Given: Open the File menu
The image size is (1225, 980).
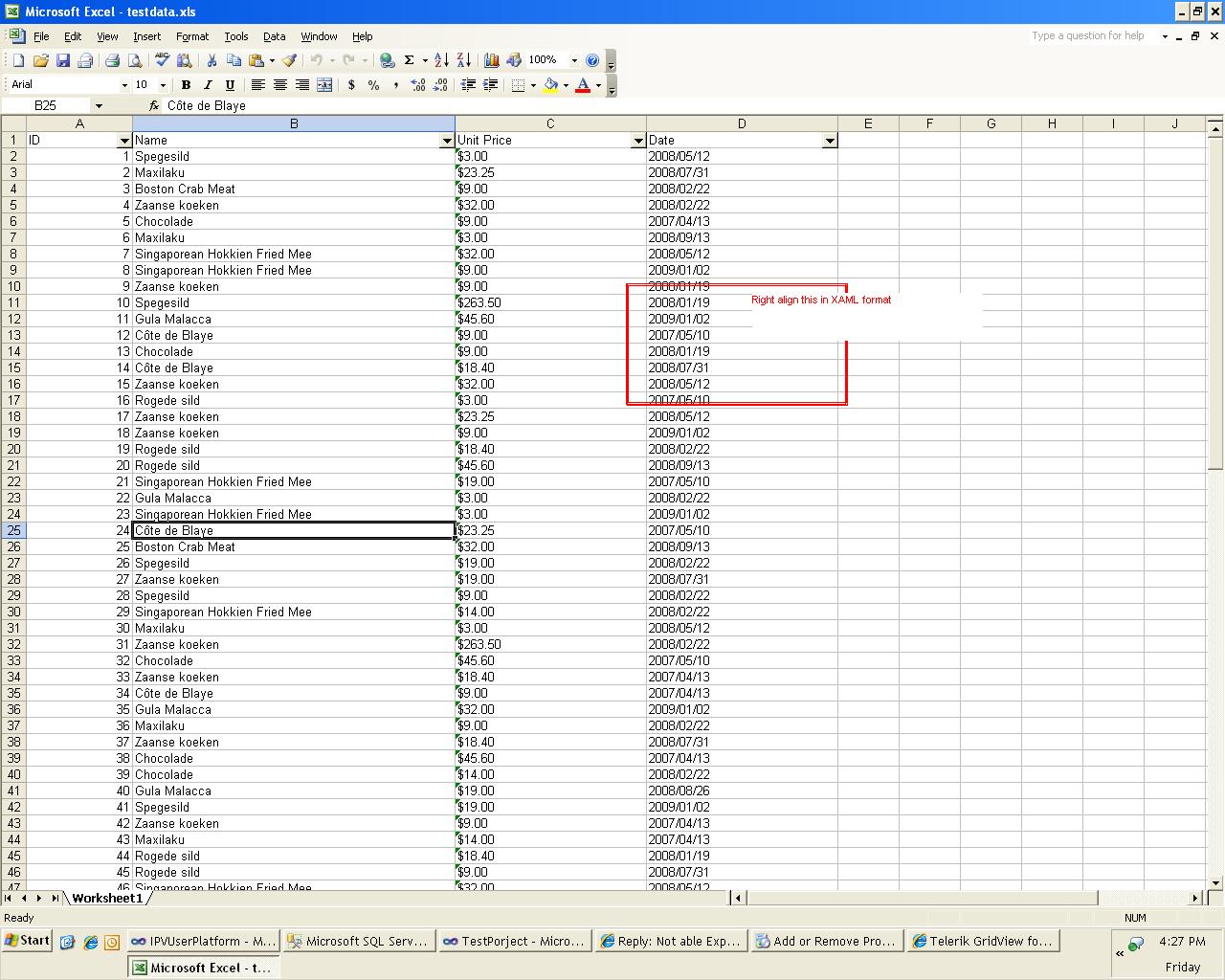Looking at the screenshot, I should pos(41,36).
